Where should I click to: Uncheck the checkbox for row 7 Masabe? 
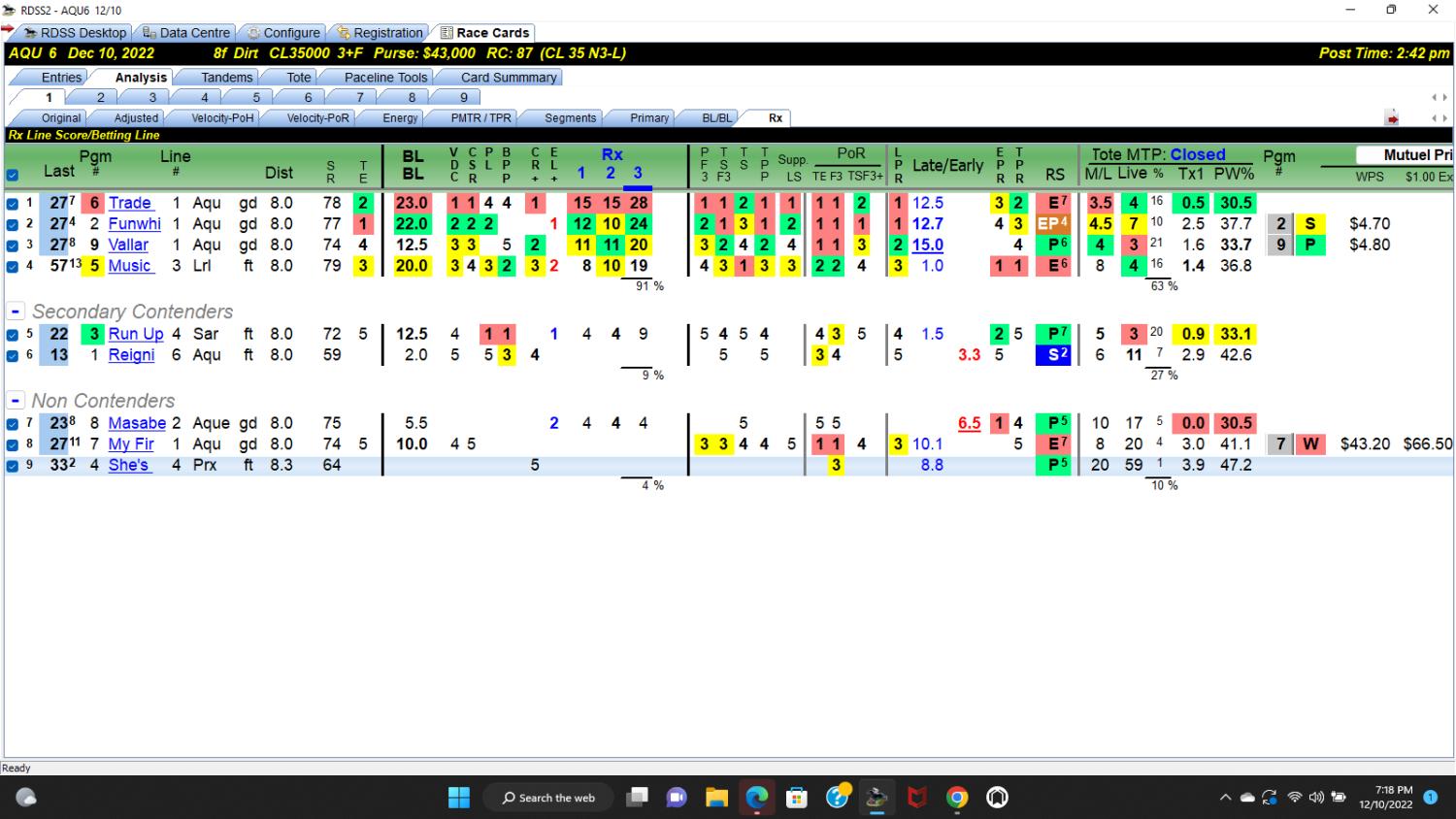pos(13,424)
